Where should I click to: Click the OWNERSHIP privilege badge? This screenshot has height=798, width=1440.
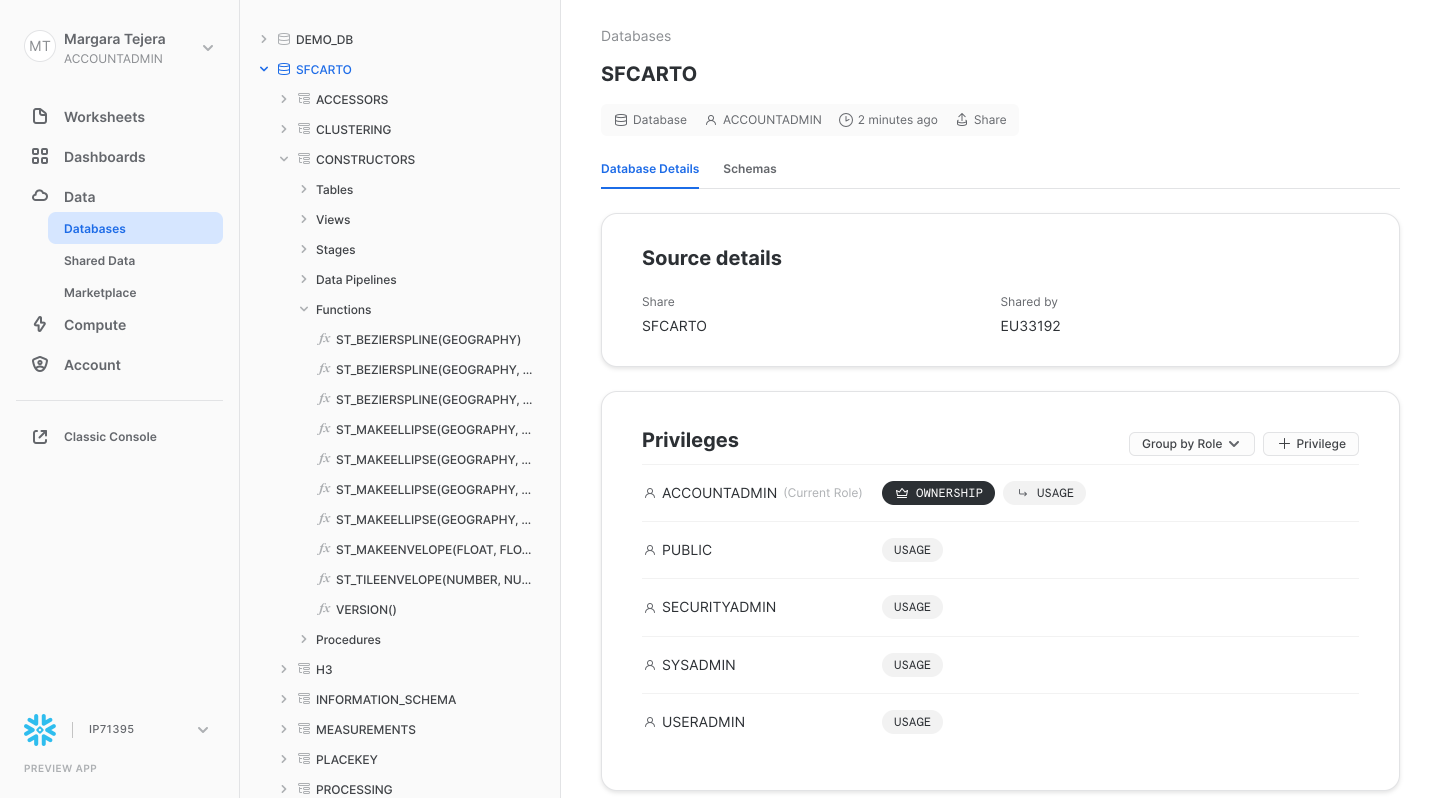pos(938,493)
